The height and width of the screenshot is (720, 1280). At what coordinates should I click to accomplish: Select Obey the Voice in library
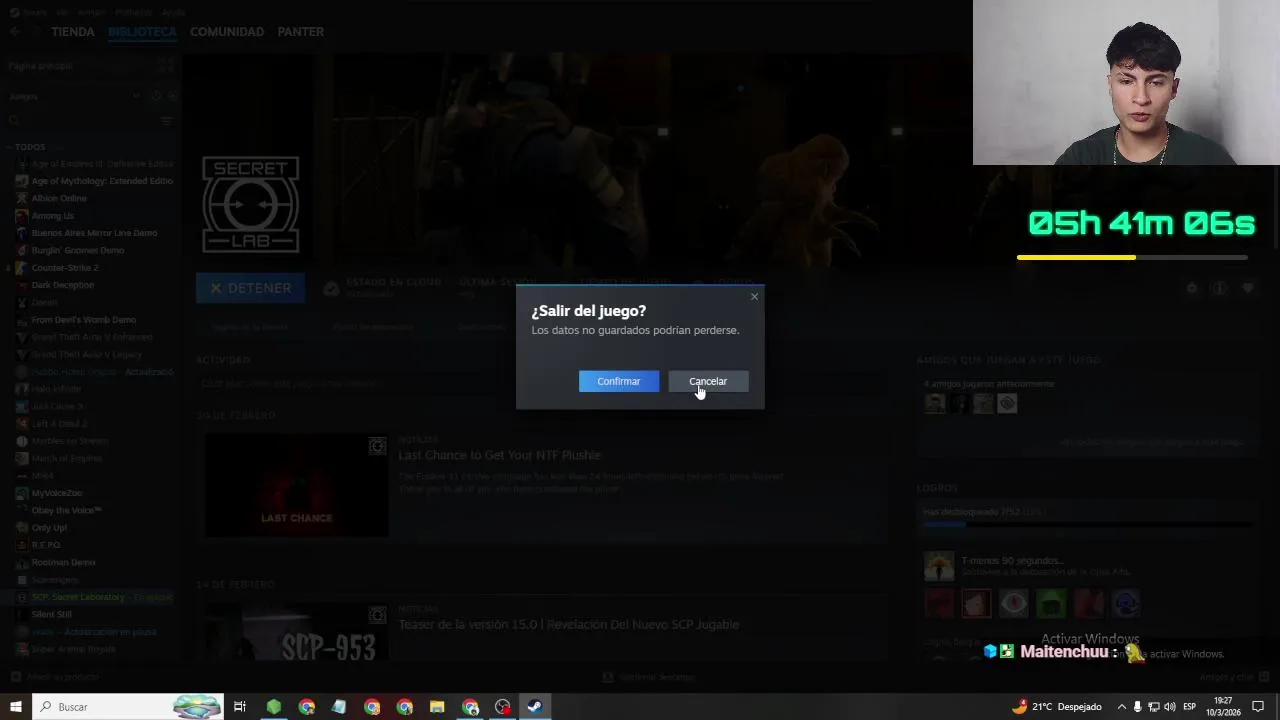coord(66,510)
